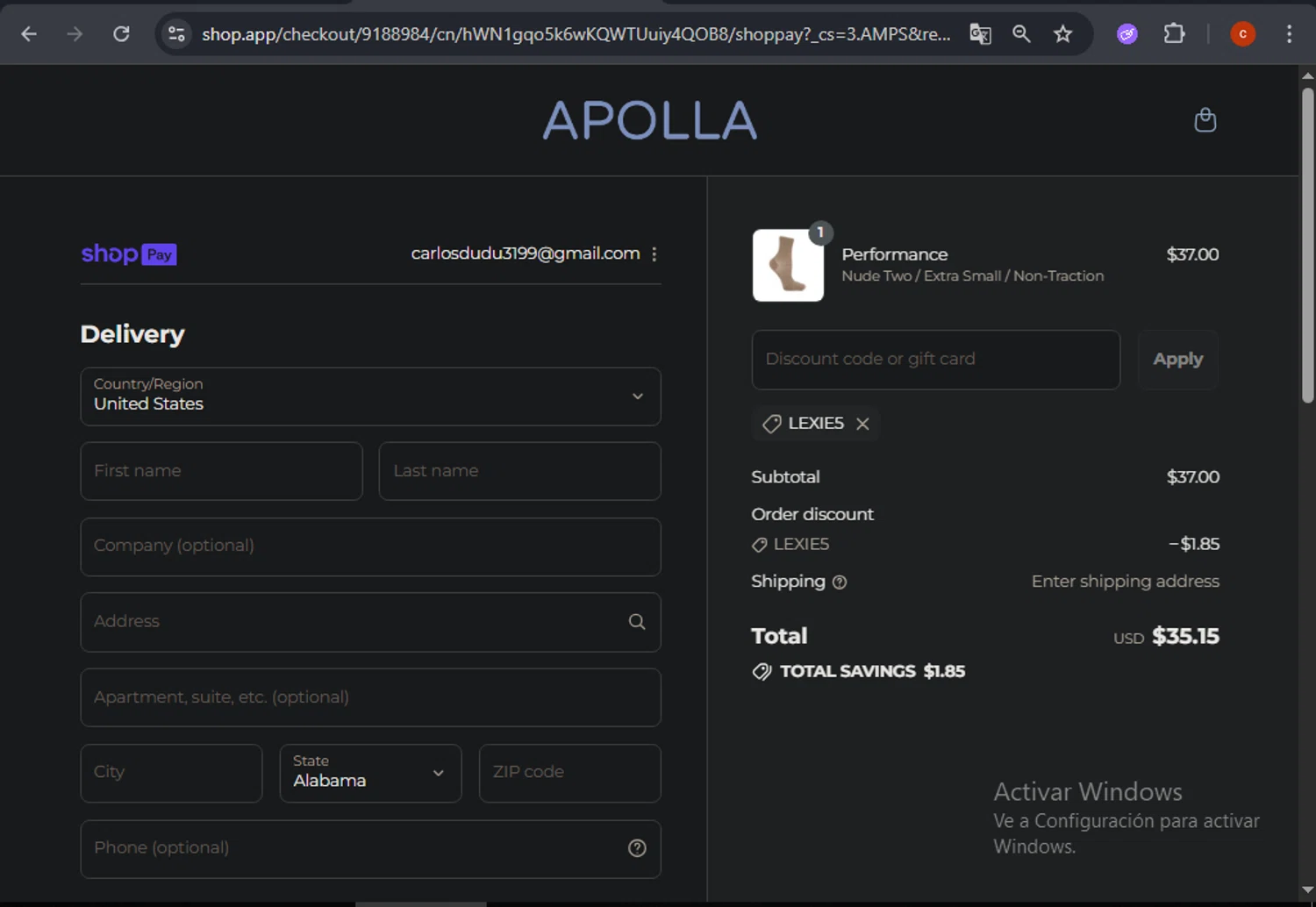This screenshot has height=907, width=1316.
Task: Open the Chrome profile avatar
Action: 1242,34
